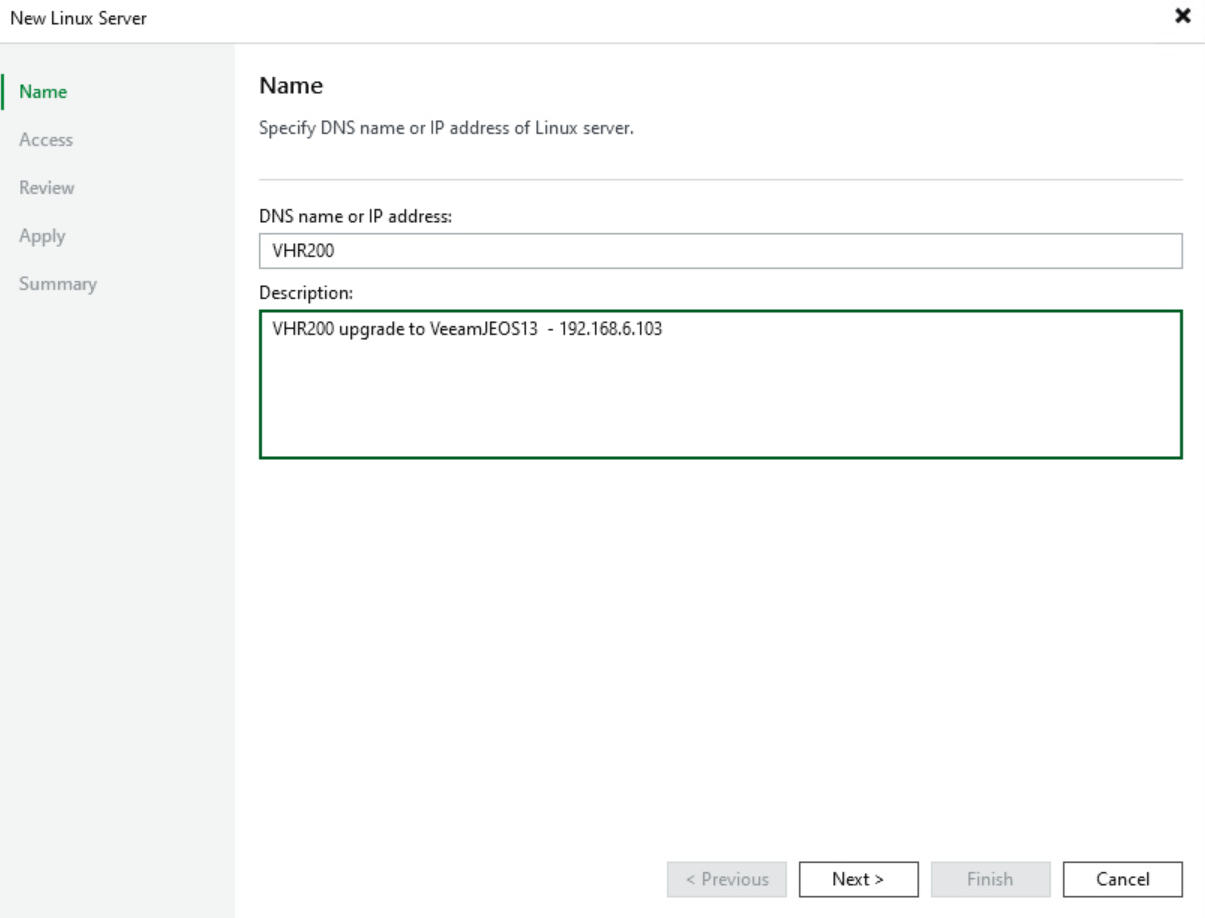Click the Finish button
1205x918 pixels.
tap(990, 879)
